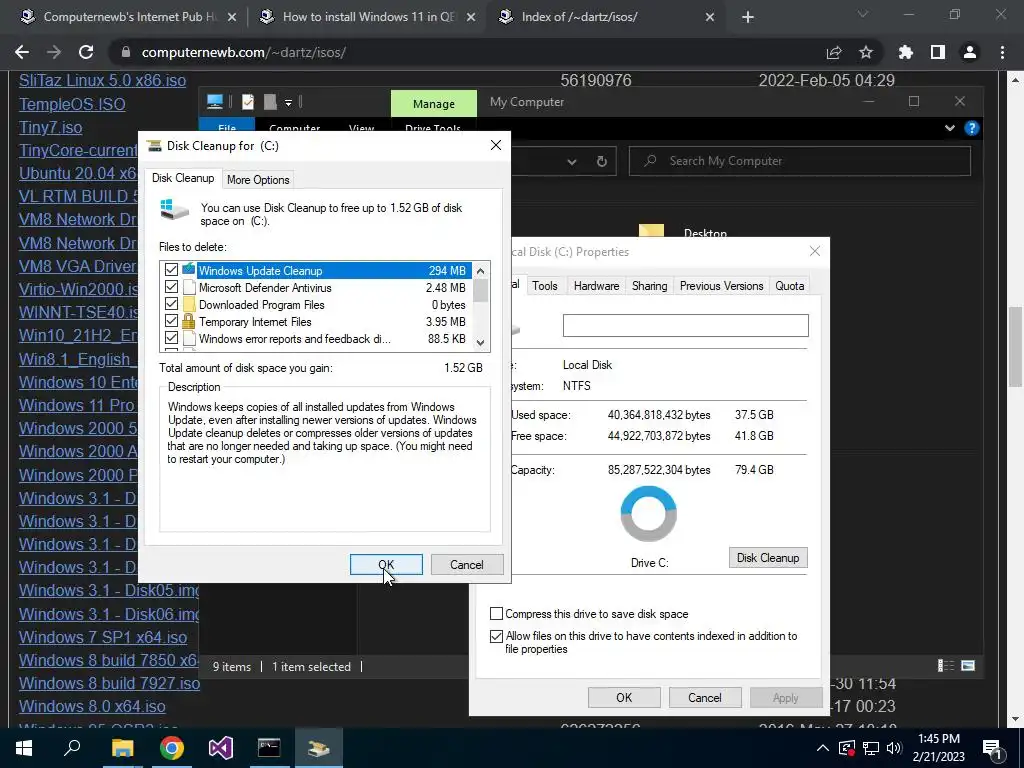Uncheck Downloaded Program Files

(x=171, y=304)
